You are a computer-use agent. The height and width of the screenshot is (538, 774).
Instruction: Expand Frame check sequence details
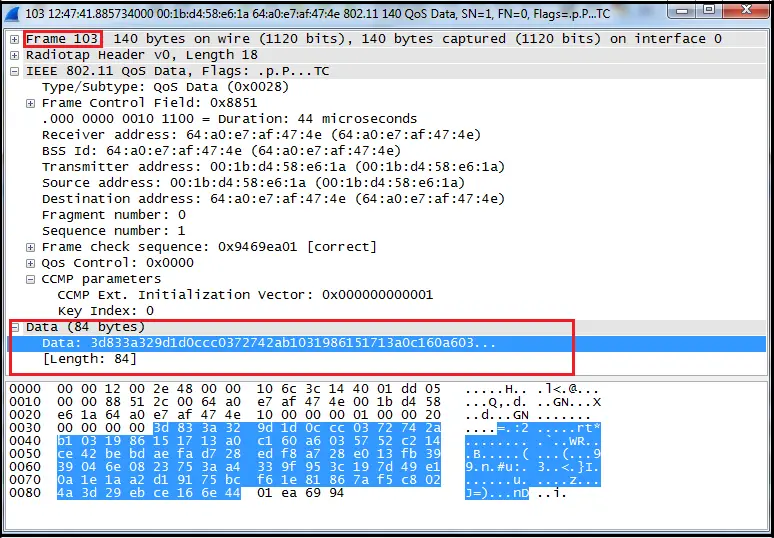point(31,247)
